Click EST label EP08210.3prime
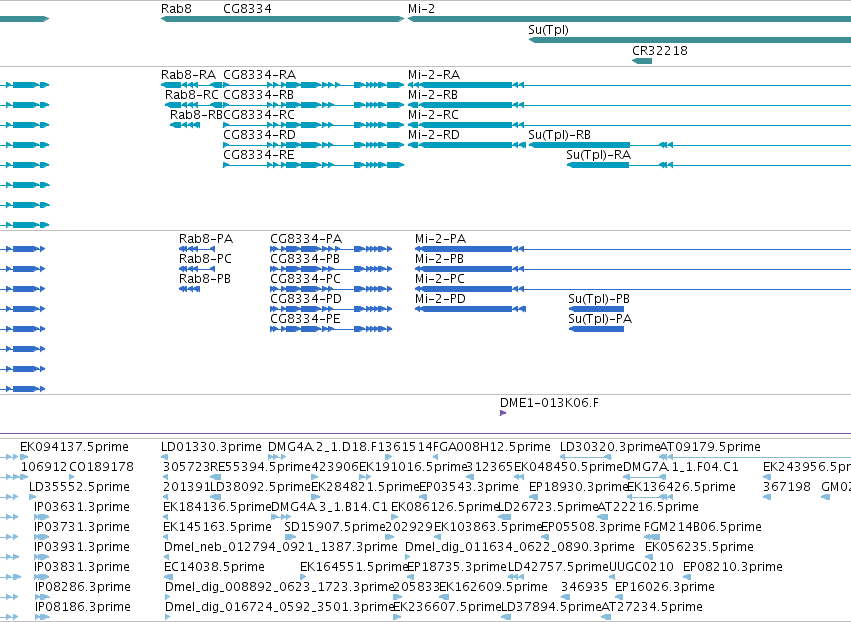The image size is (851, 622). pos(733,567)
